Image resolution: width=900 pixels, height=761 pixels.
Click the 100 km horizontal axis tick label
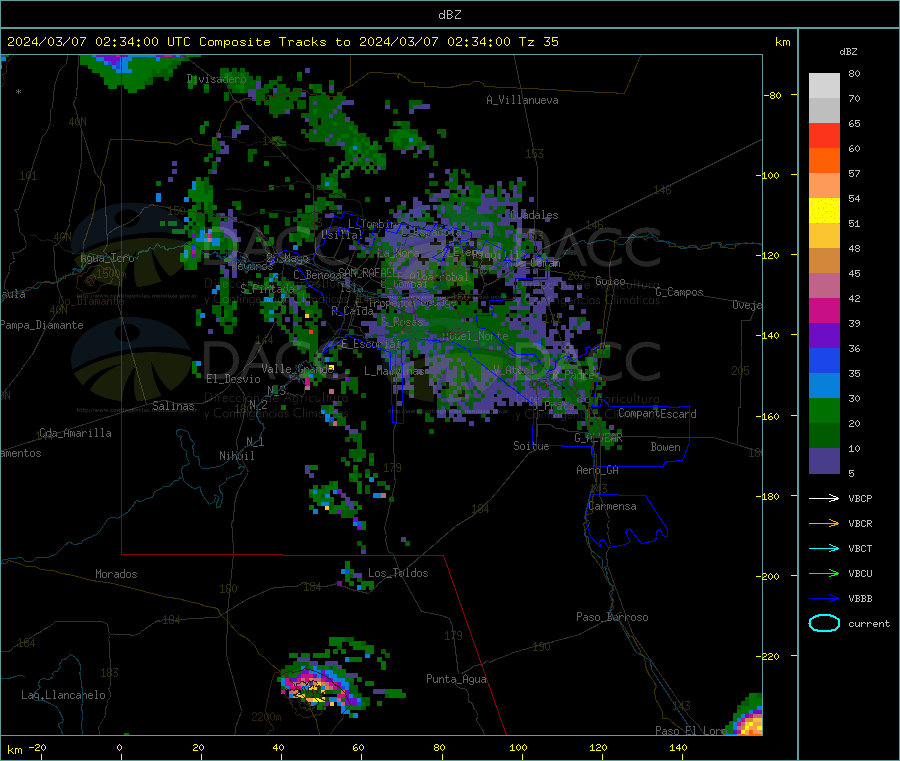pyautogui.click(x=518, y=747)
